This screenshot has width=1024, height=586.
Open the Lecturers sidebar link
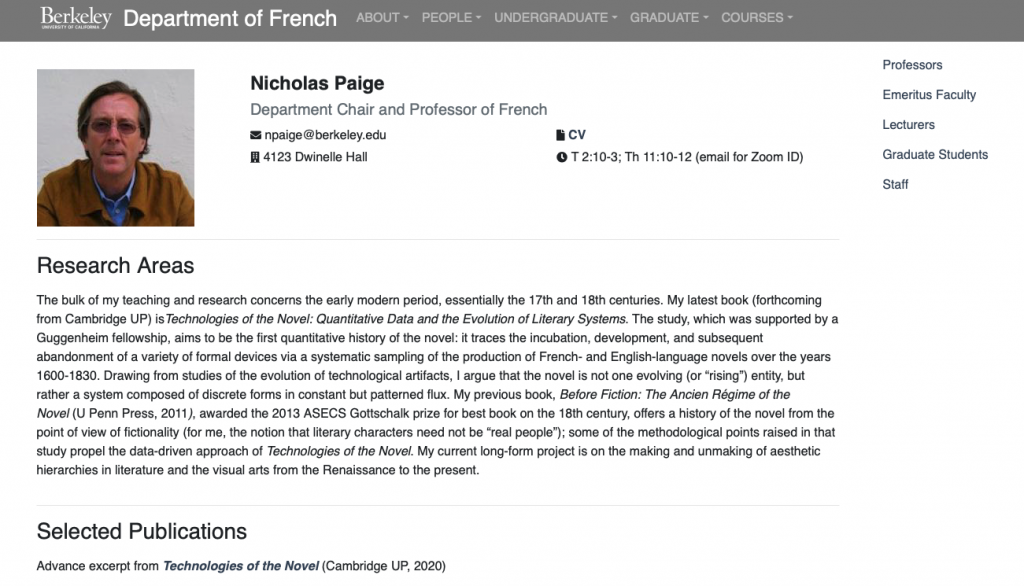pyautogui.click(x=908, y=125)
